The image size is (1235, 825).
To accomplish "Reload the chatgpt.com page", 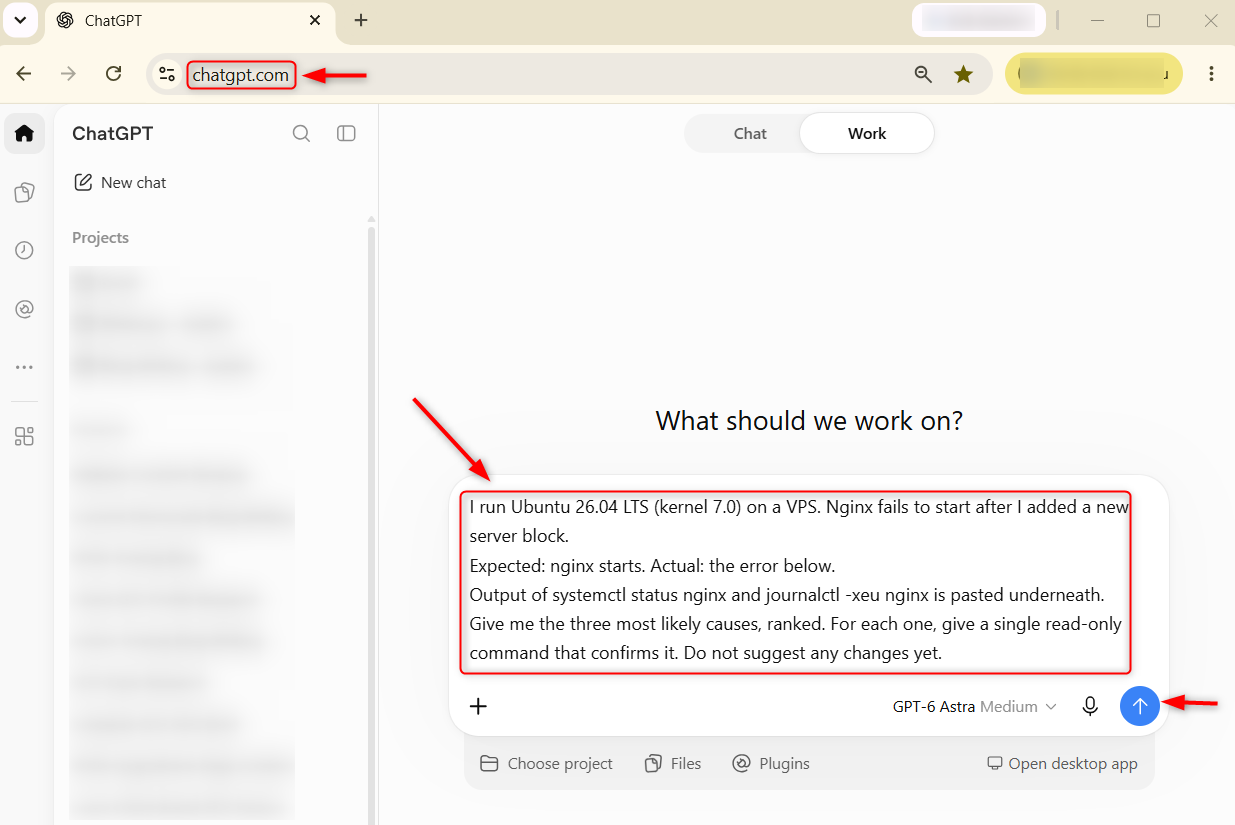I will pyautogui.click(x=114, y=74).
